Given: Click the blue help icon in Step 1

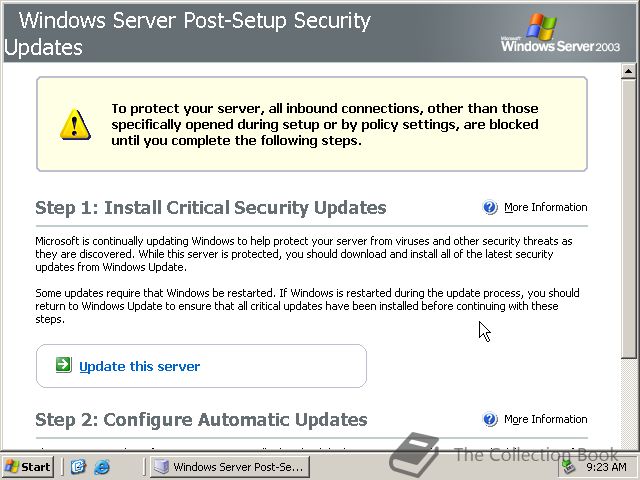Looking at the screenshot, I should (x=490, y=207).
